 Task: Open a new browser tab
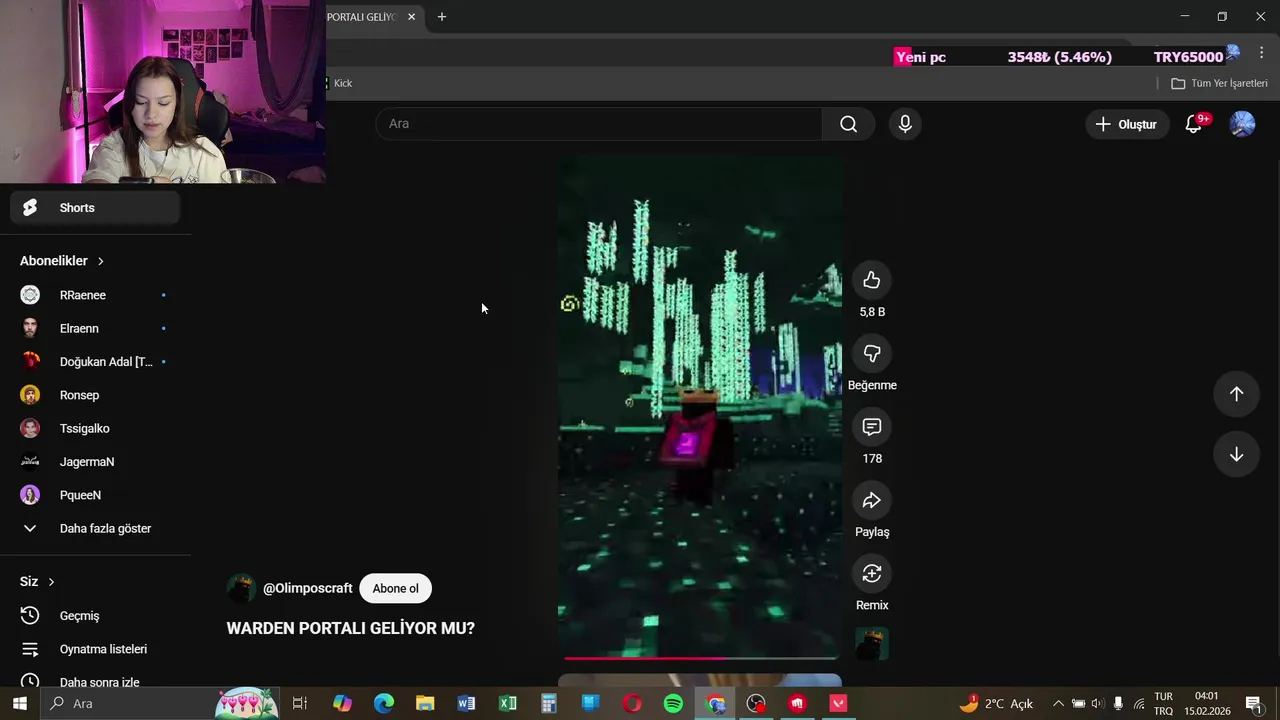[441, 17]
